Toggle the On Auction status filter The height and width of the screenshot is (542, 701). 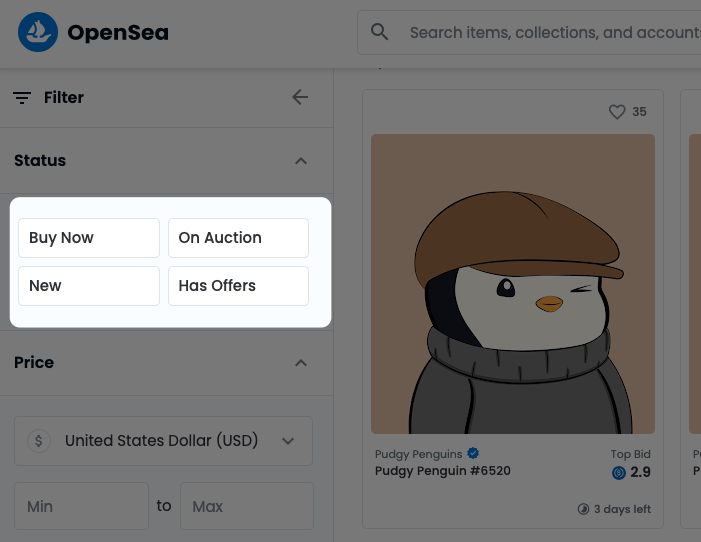click(238, 238)
